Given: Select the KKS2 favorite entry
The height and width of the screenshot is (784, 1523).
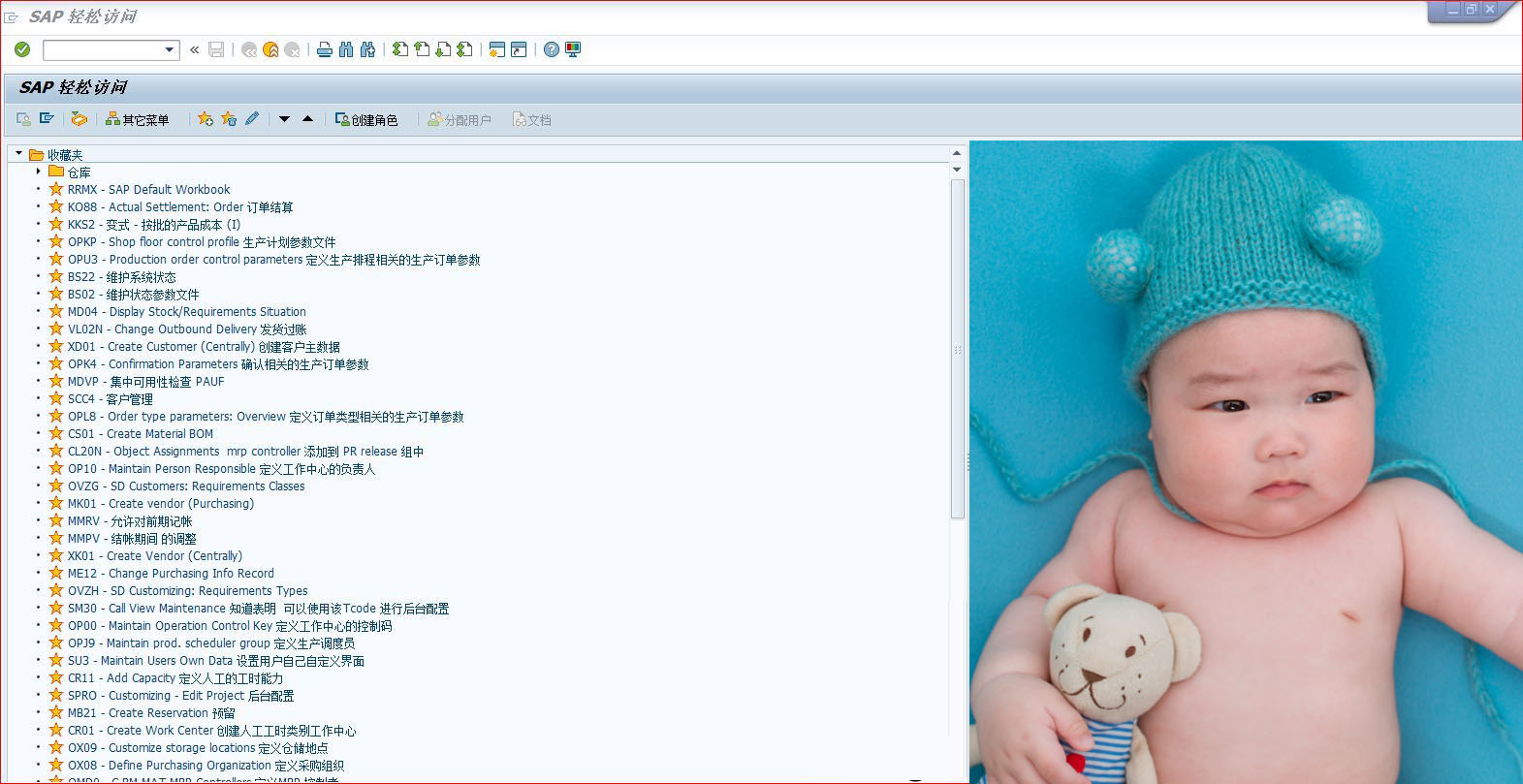Looking at the screenshot, I should (154, 224).
